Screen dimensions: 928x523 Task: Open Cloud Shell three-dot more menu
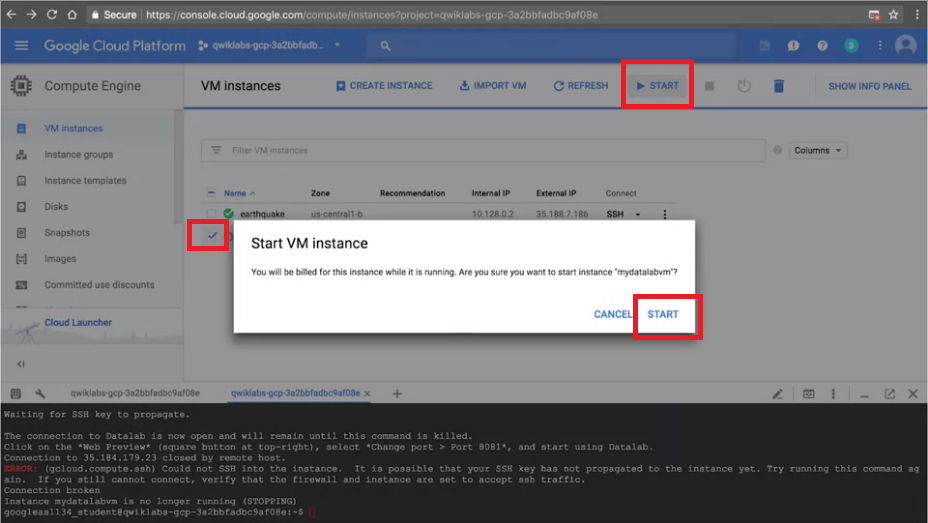833,394
